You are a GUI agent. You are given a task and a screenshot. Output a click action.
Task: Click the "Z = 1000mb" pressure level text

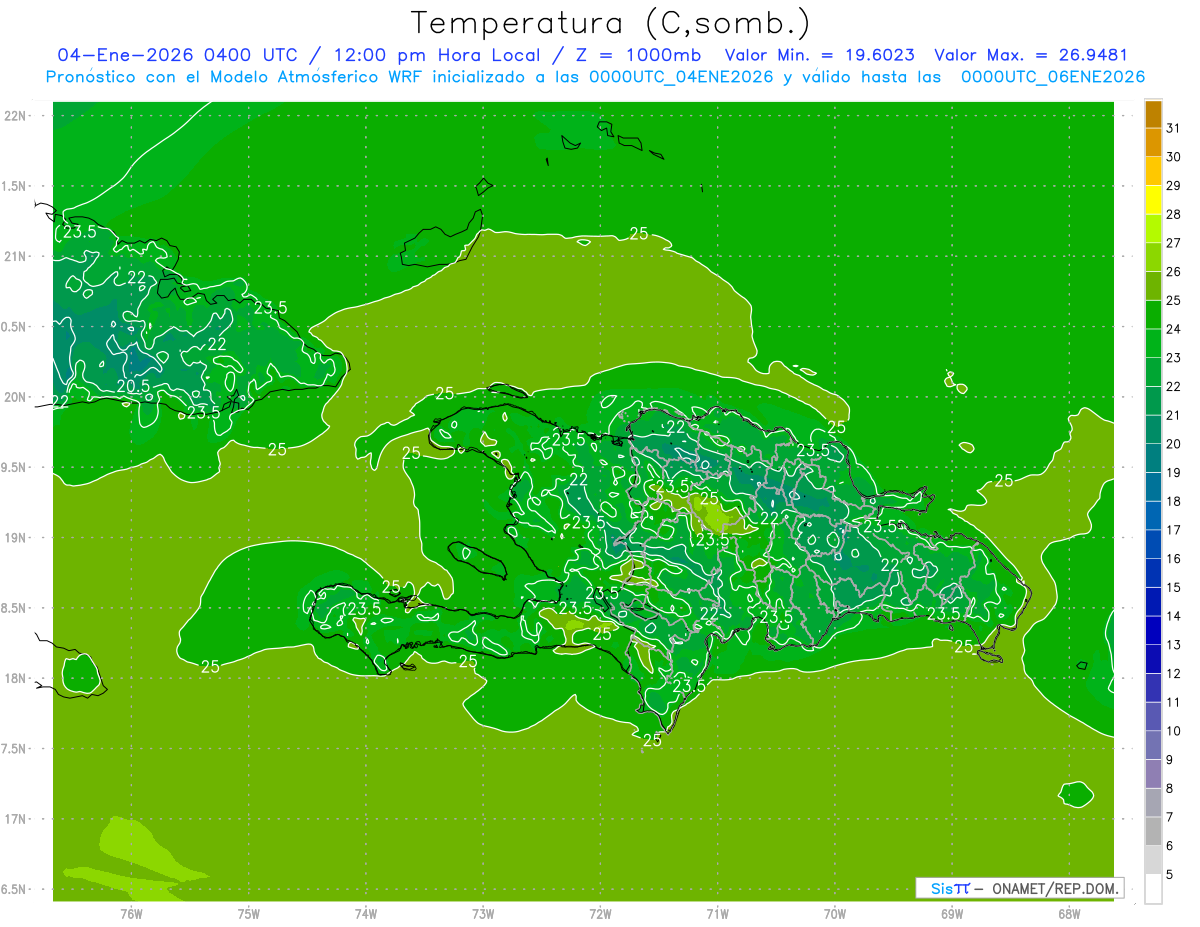click(x=638, y=55)
